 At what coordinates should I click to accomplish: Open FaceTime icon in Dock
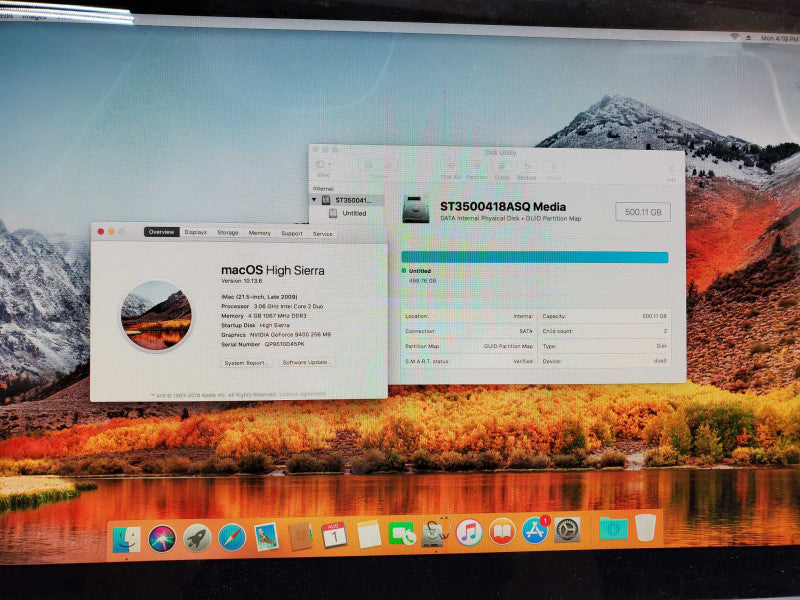coord(402,534)
